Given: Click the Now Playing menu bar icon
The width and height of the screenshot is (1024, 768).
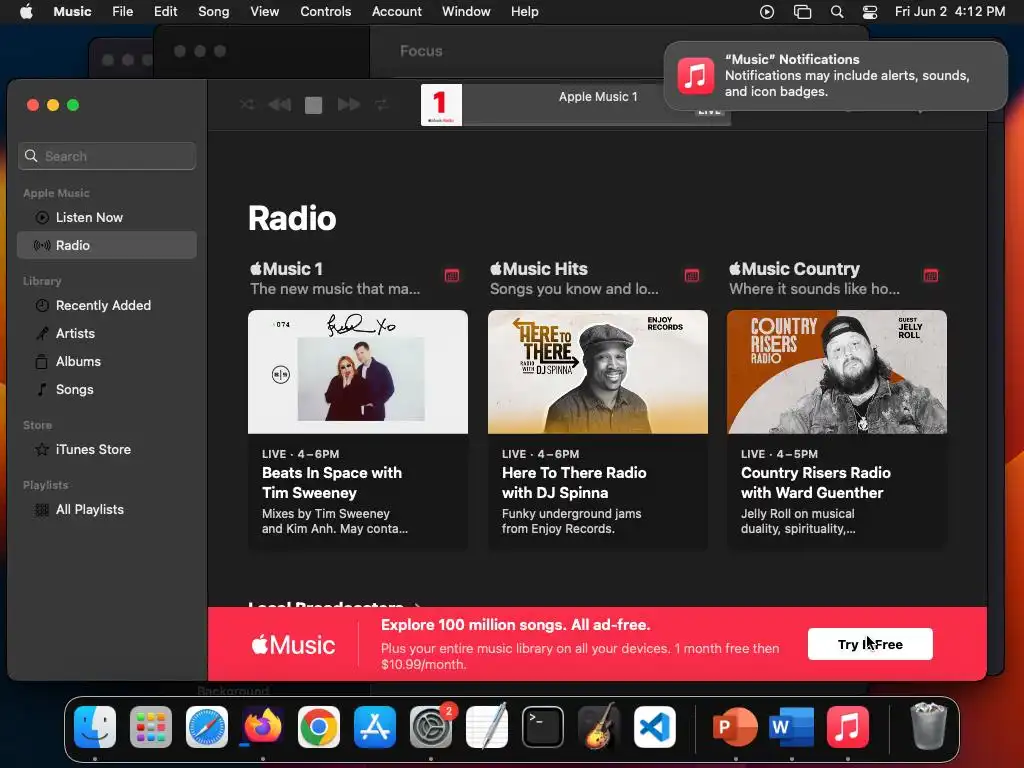Looking at the screenshot, I should coord(767,12).
